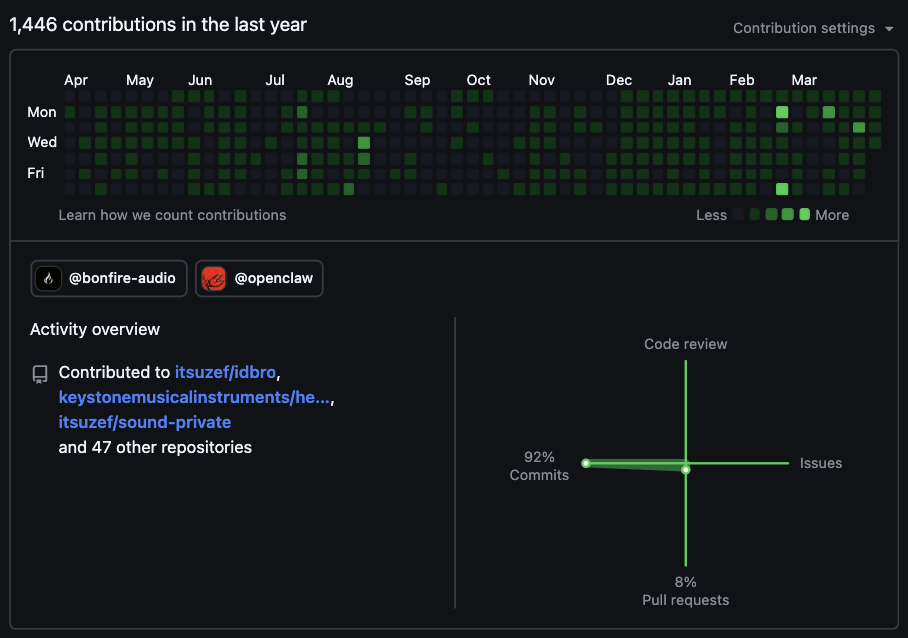Screen dimensions: 908x638
Task: Open the itsuzef/sound-private repository link
Action: pos(144,422)
